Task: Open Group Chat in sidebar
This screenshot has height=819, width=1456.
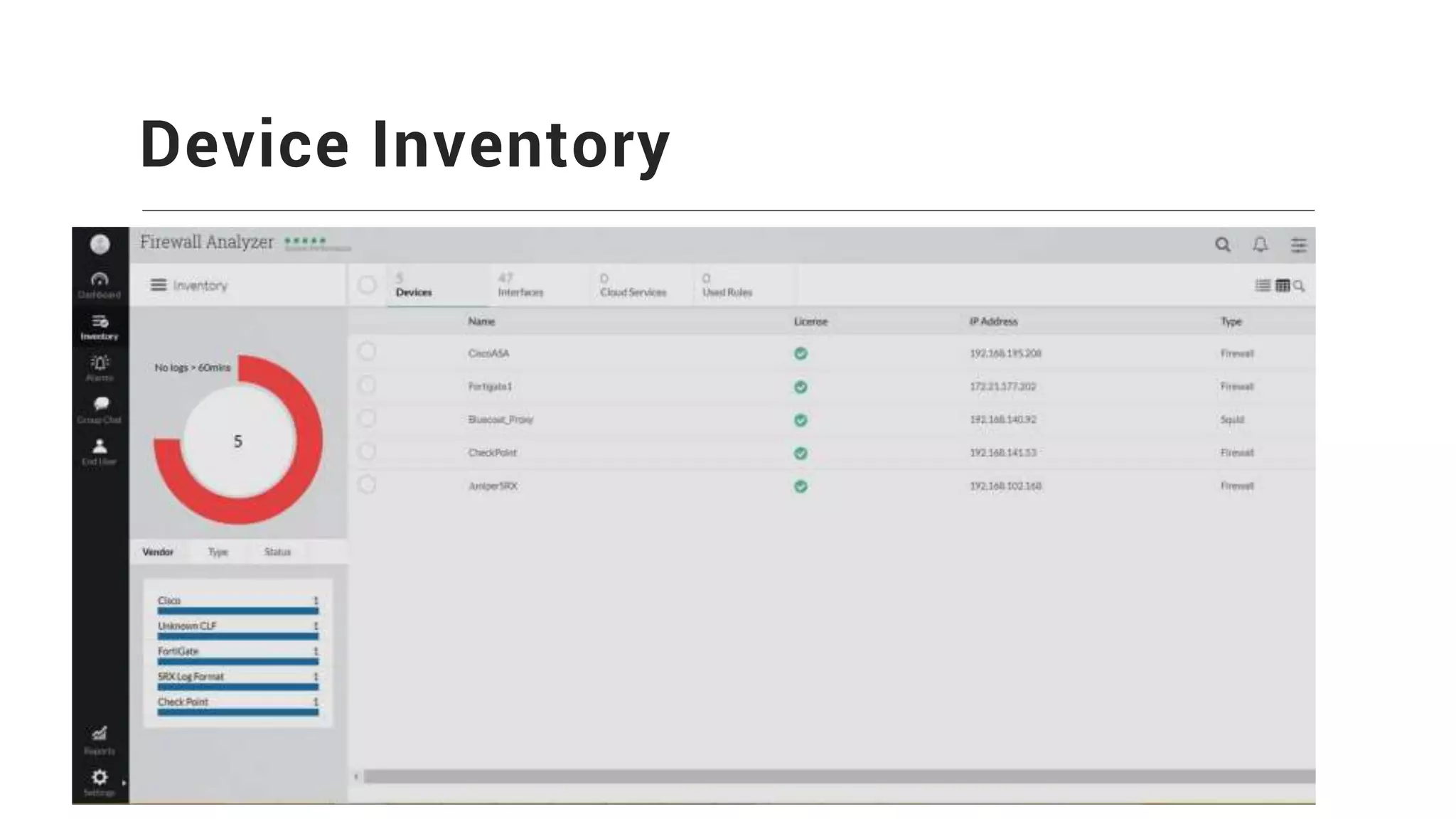Action: (x=100, y=410)
